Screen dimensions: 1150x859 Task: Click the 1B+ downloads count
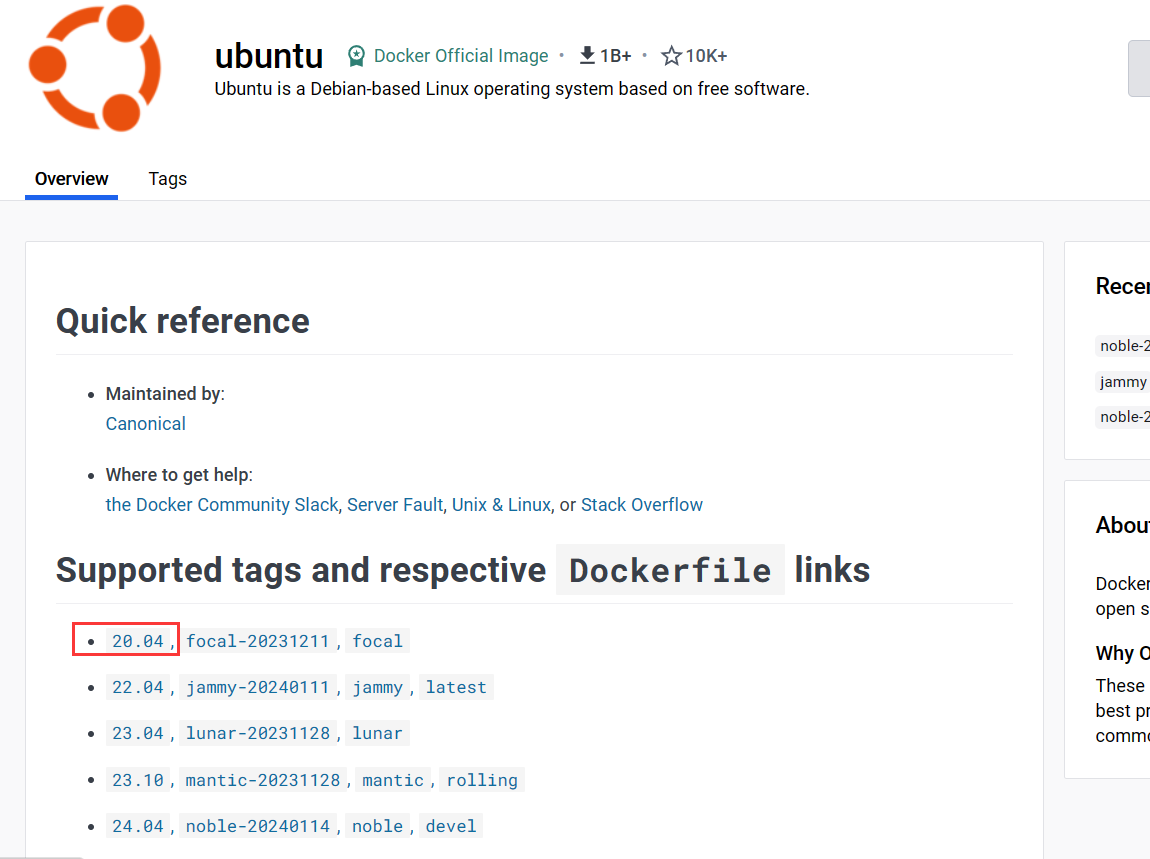click(615, 56)
